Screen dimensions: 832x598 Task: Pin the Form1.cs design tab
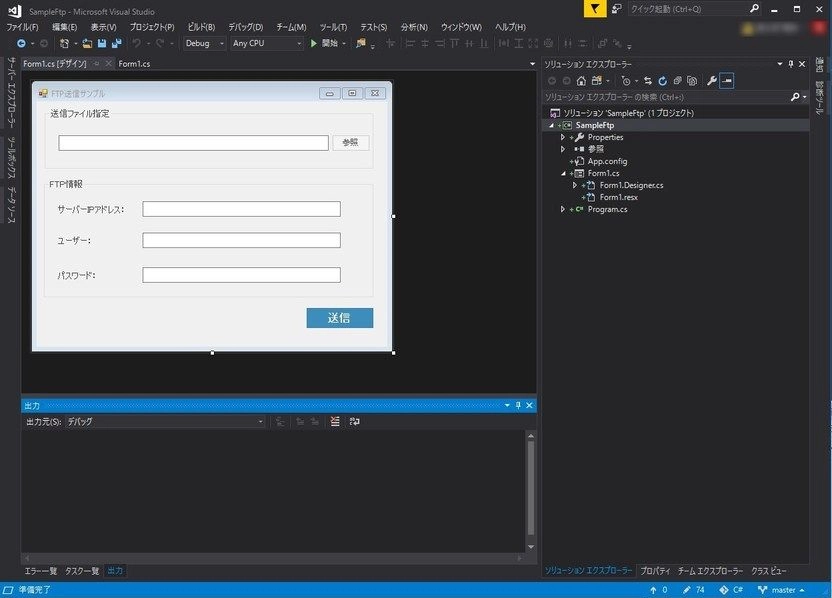96,64
